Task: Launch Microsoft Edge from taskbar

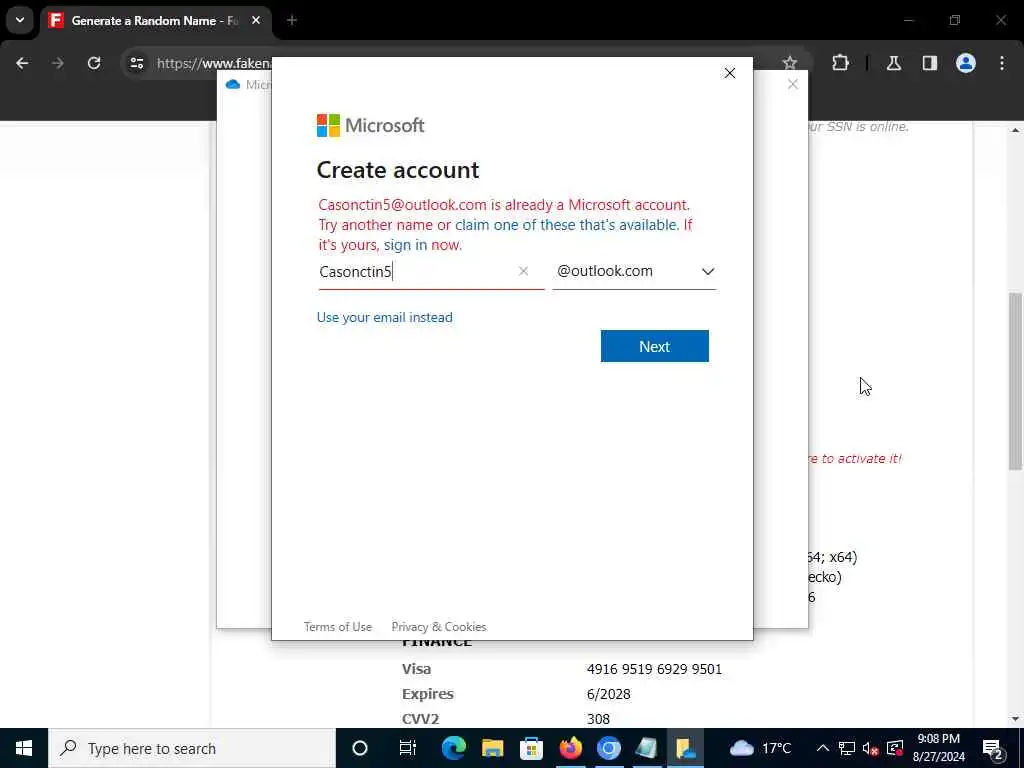Action: point(453,748)
